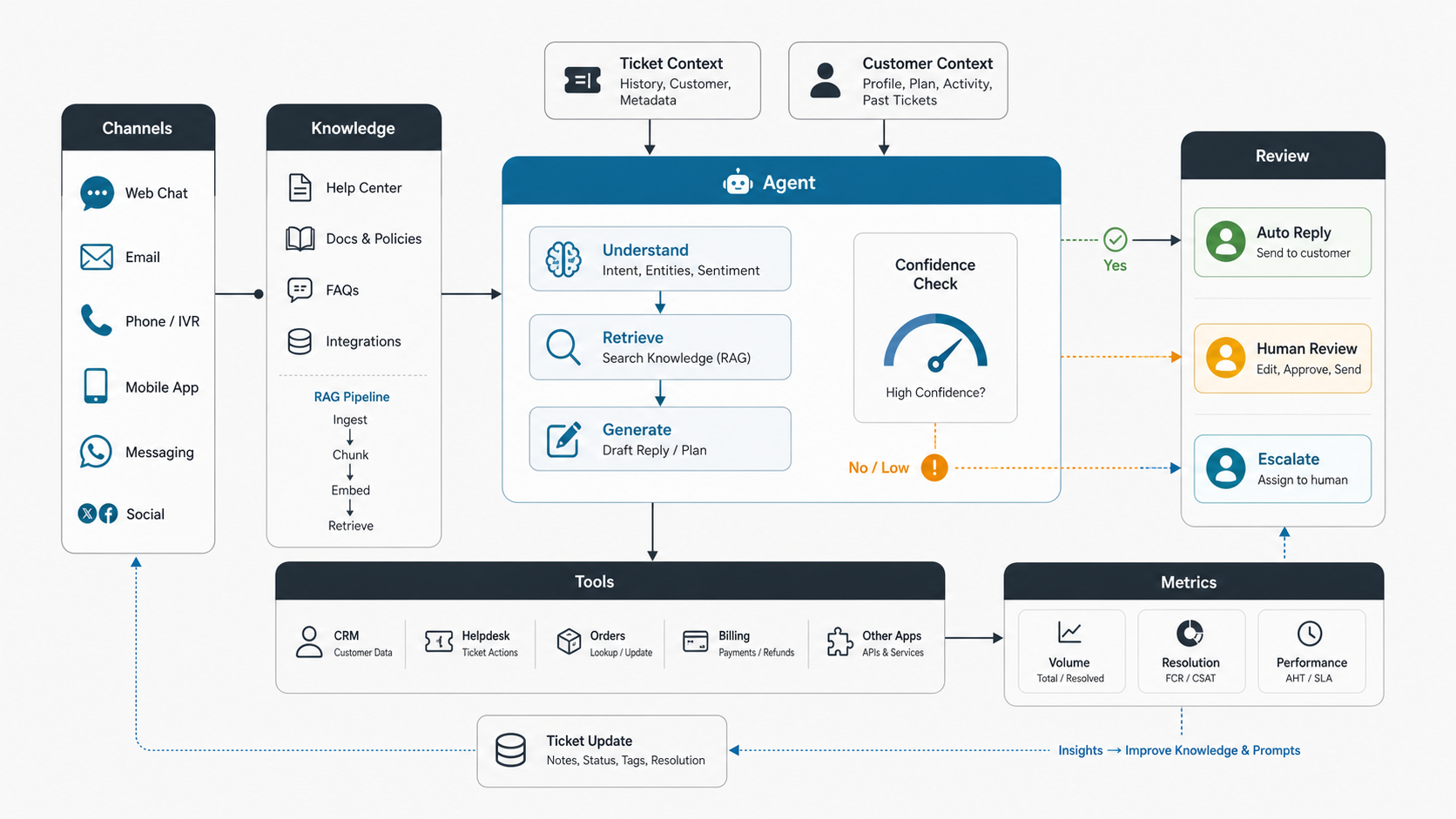The image size is (1456, 819).
Task: Click 'Draft Reply / Plan' text
Action: 655,450
